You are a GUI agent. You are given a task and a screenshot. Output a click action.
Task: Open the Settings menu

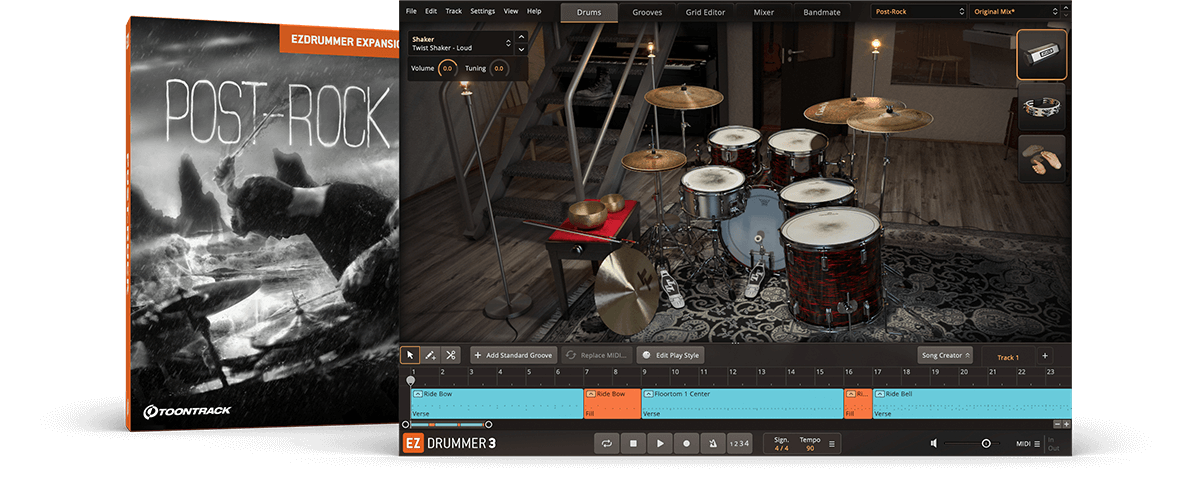482,11
